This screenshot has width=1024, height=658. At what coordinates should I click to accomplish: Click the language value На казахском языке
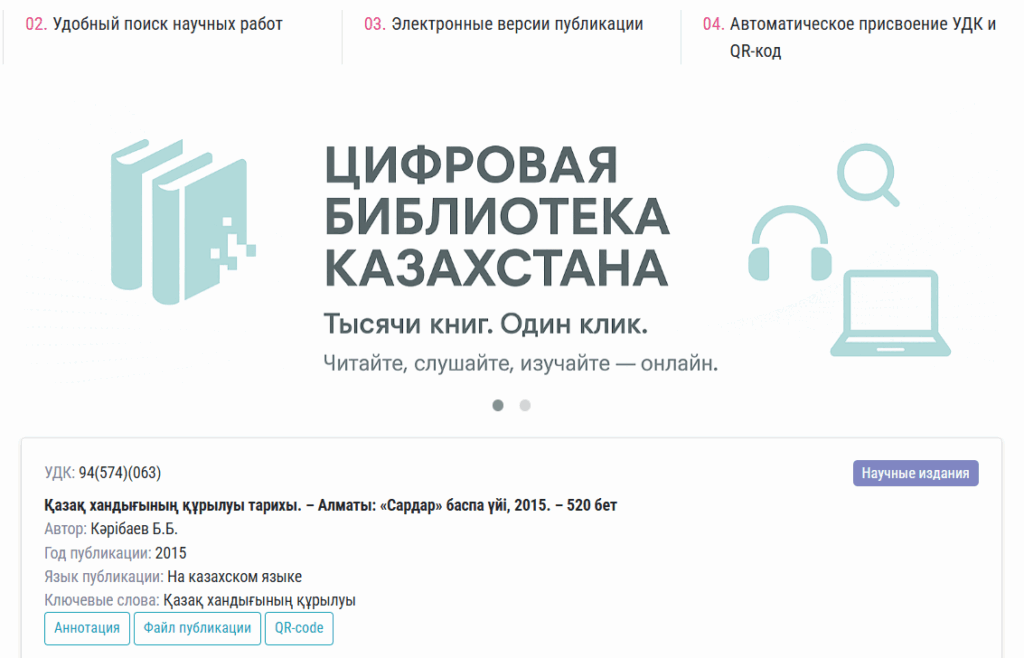234,577
